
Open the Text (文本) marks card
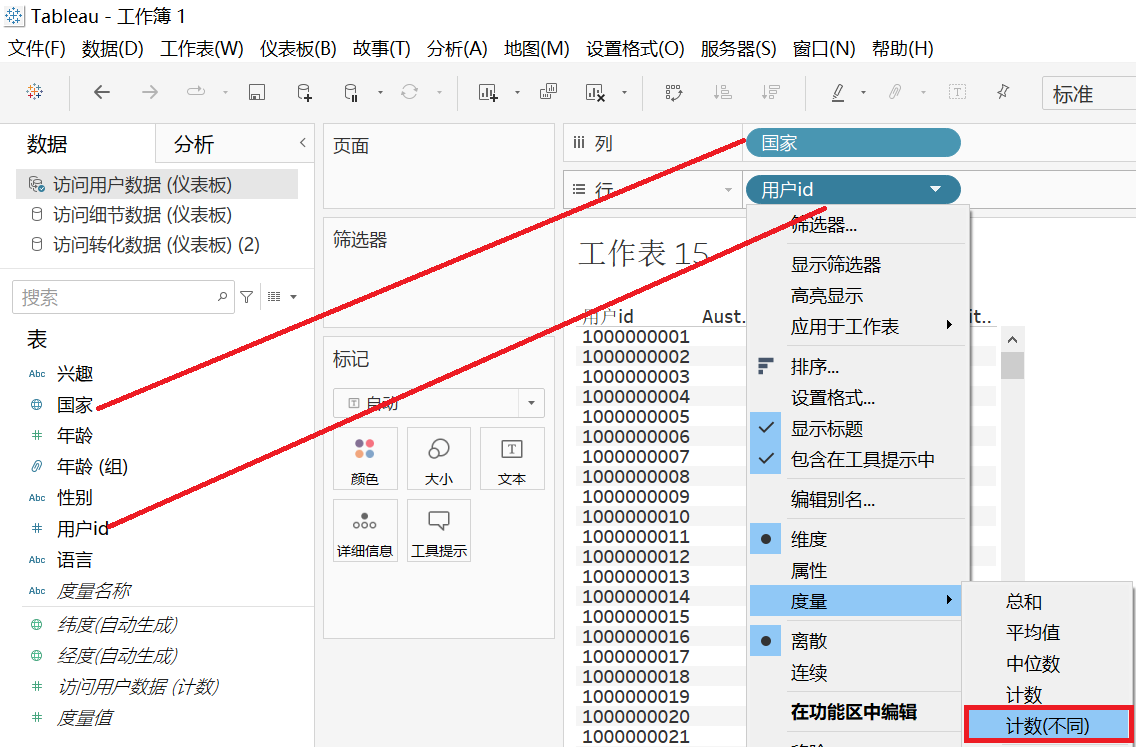click(x=512, y=458)
